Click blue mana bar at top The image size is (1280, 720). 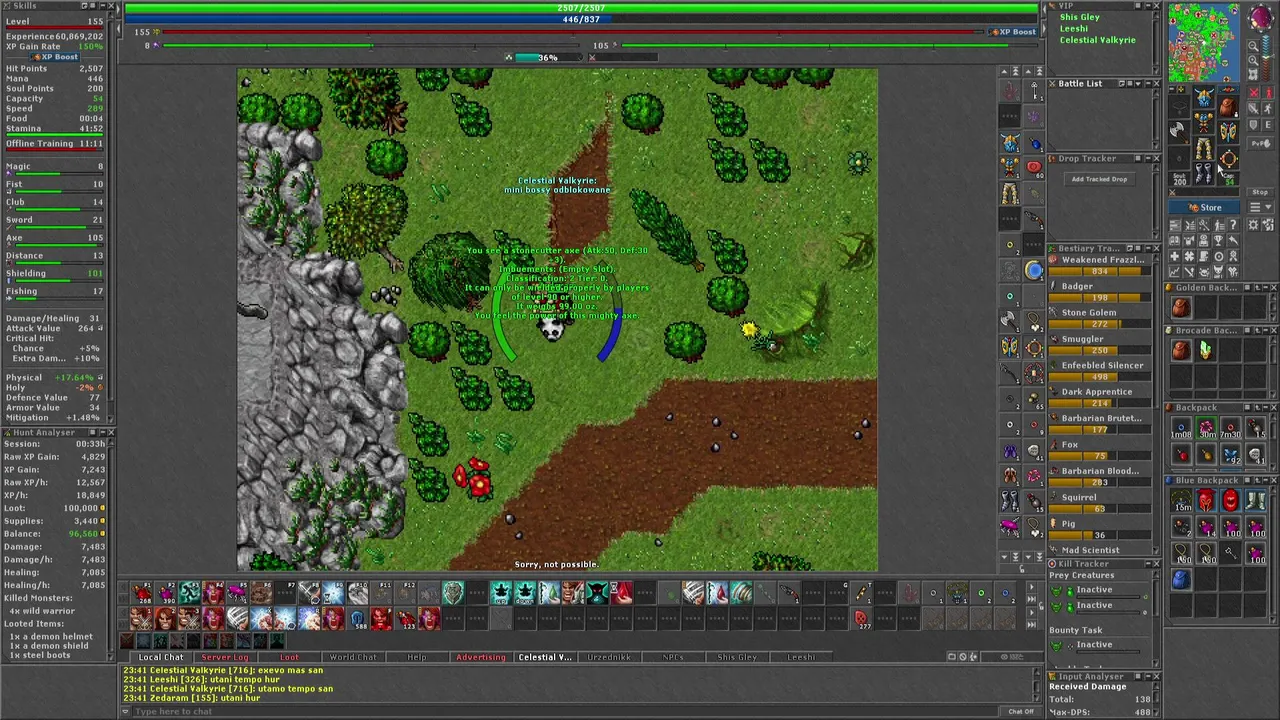[581, 19]
